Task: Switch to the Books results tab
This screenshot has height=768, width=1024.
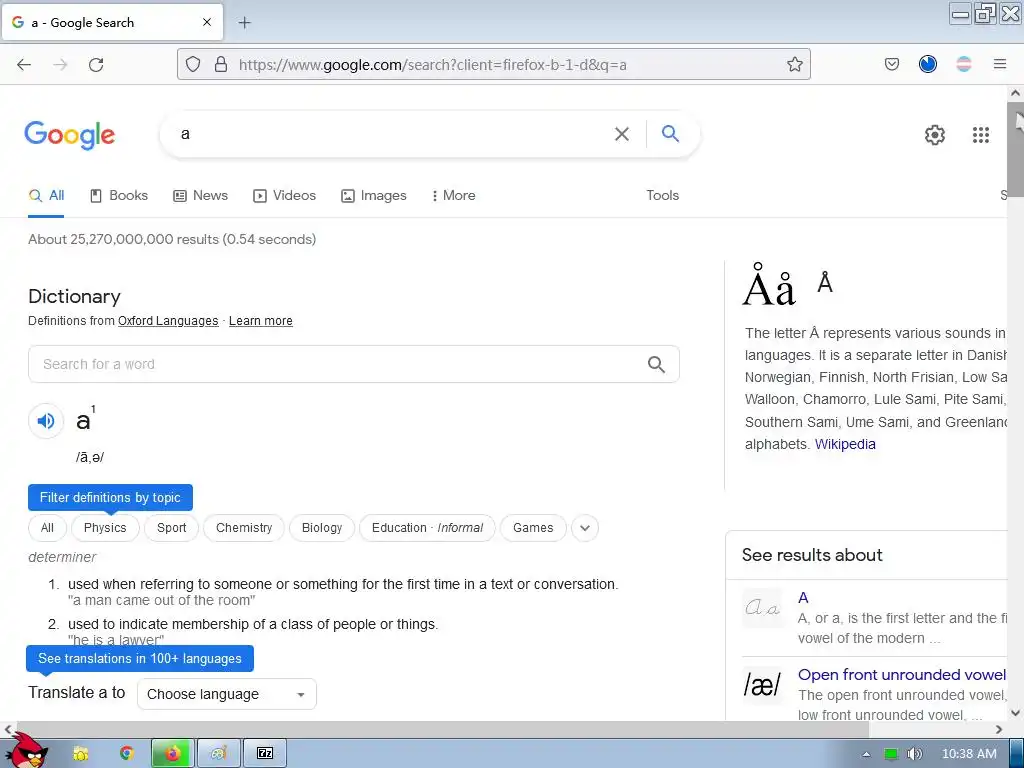Action: (x=119, y=195)
